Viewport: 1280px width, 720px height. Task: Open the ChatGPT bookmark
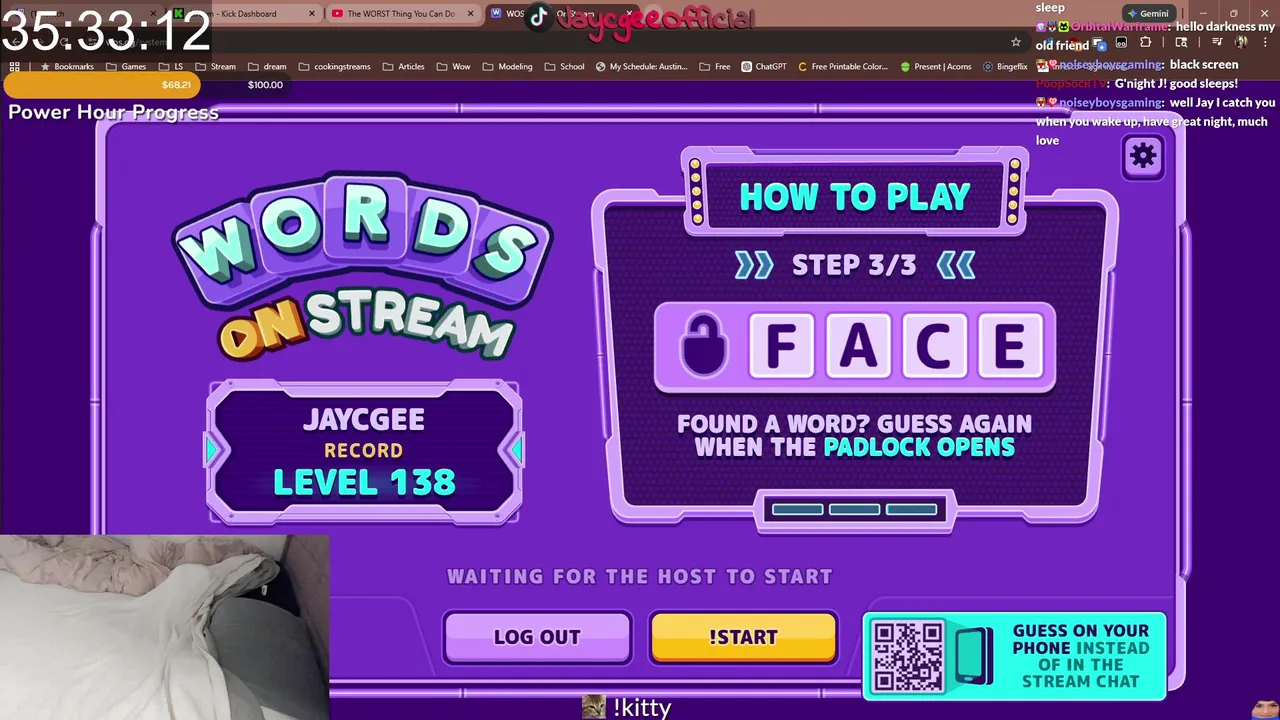pyautogui.click(x=764, y=67)
